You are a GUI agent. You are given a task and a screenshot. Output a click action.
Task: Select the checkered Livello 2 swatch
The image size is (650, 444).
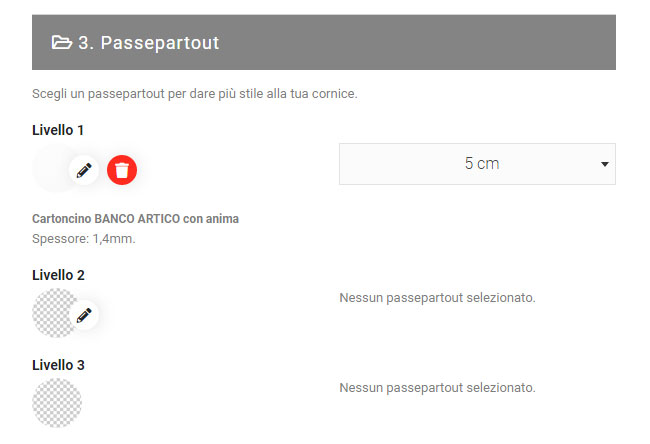point(52,312)
